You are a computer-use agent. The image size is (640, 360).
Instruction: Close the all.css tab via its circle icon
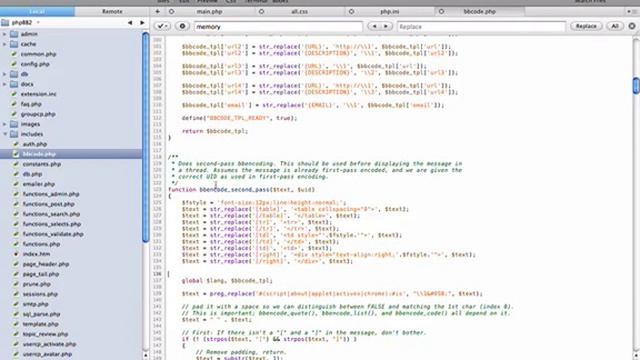tap(262, 11)
